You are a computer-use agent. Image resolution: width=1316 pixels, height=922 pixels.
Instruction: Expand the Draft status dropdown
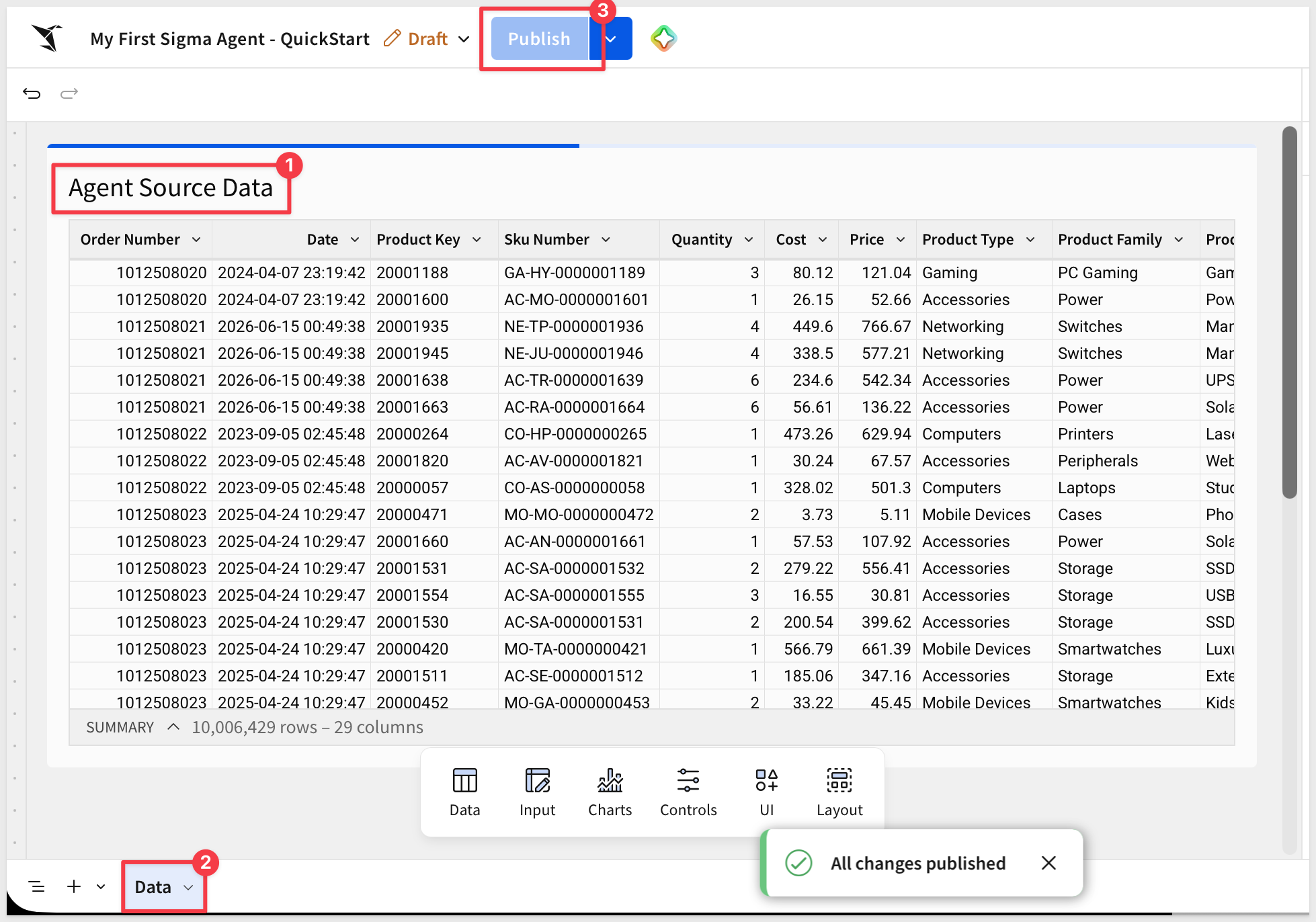tap(464, 39)
